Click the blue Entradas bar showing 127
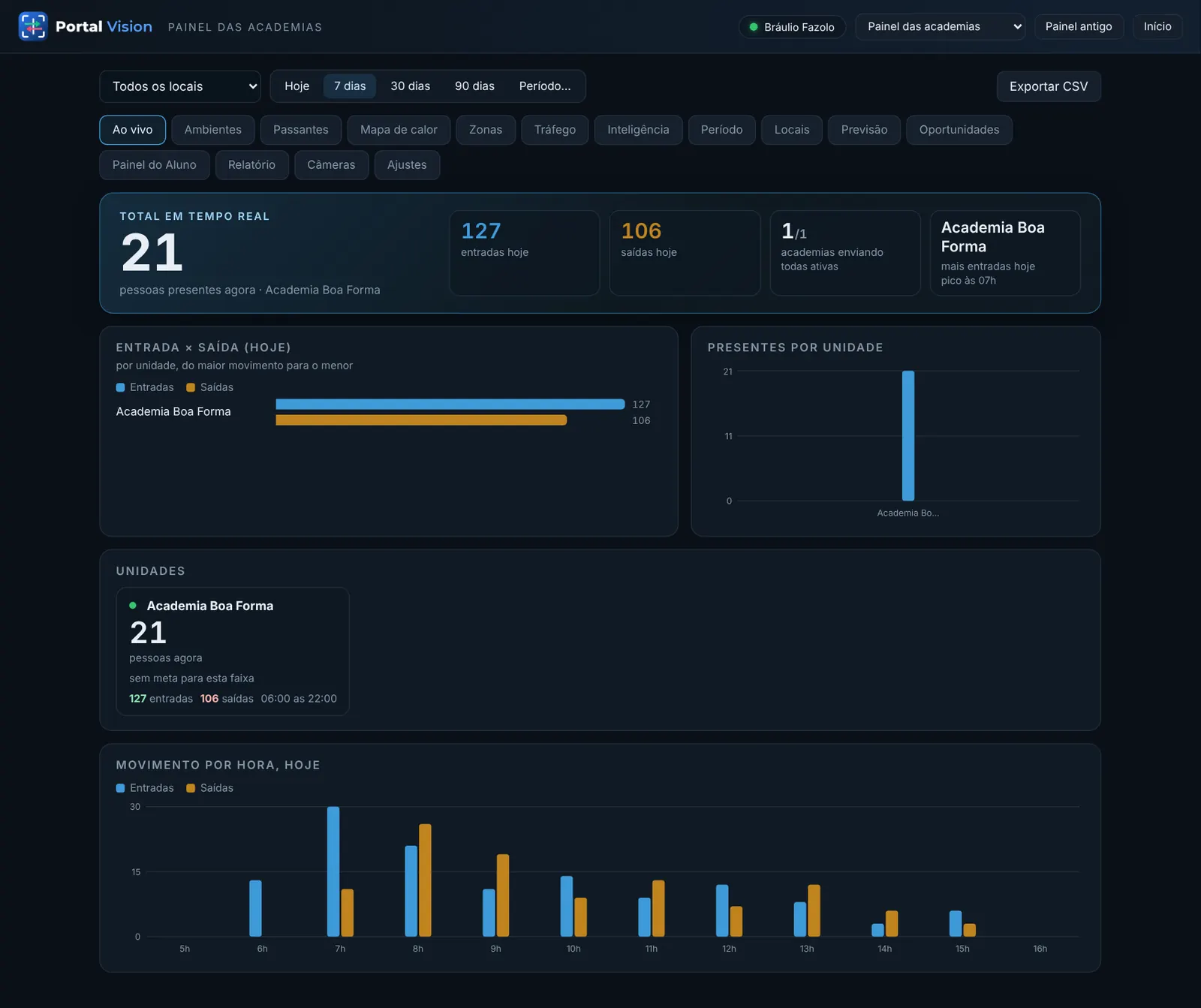The height and width of the screenshot is (1008, 1201). tap(450, 405)
